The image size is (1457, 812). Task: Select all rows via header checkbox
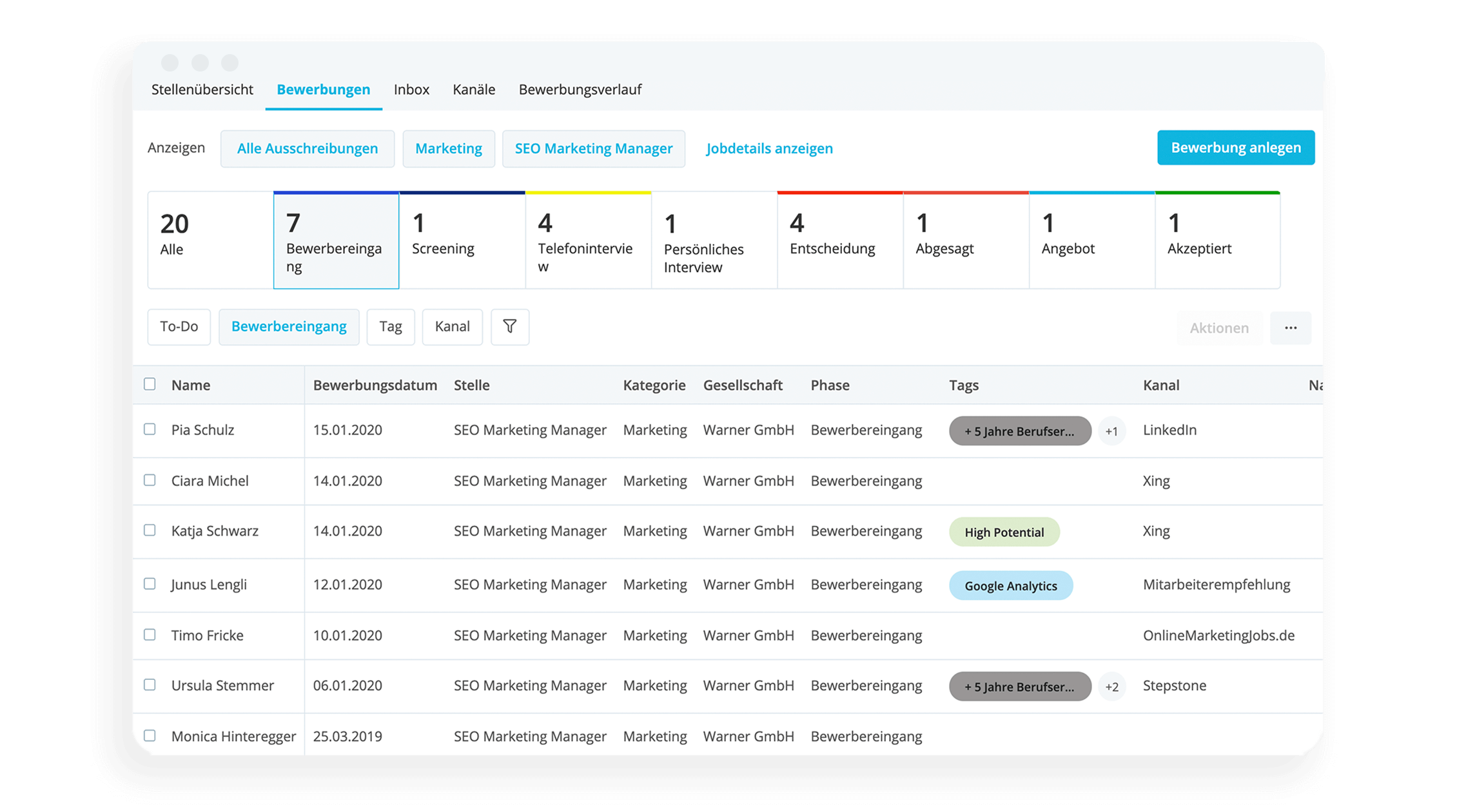pos(150,384)
